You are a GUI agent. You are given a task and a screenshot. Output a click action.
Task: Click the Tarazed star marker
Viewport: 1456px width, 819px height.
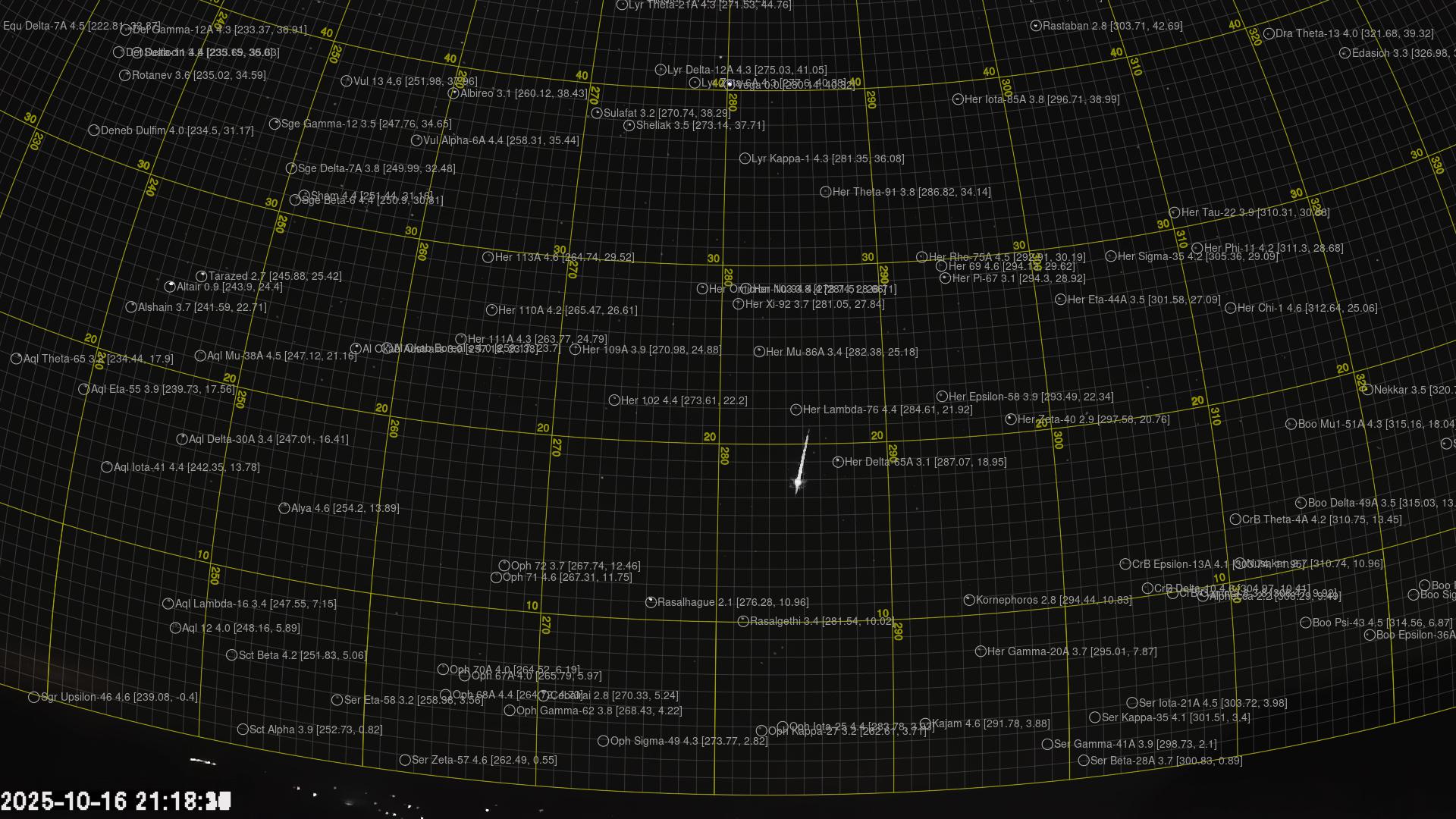202,276
